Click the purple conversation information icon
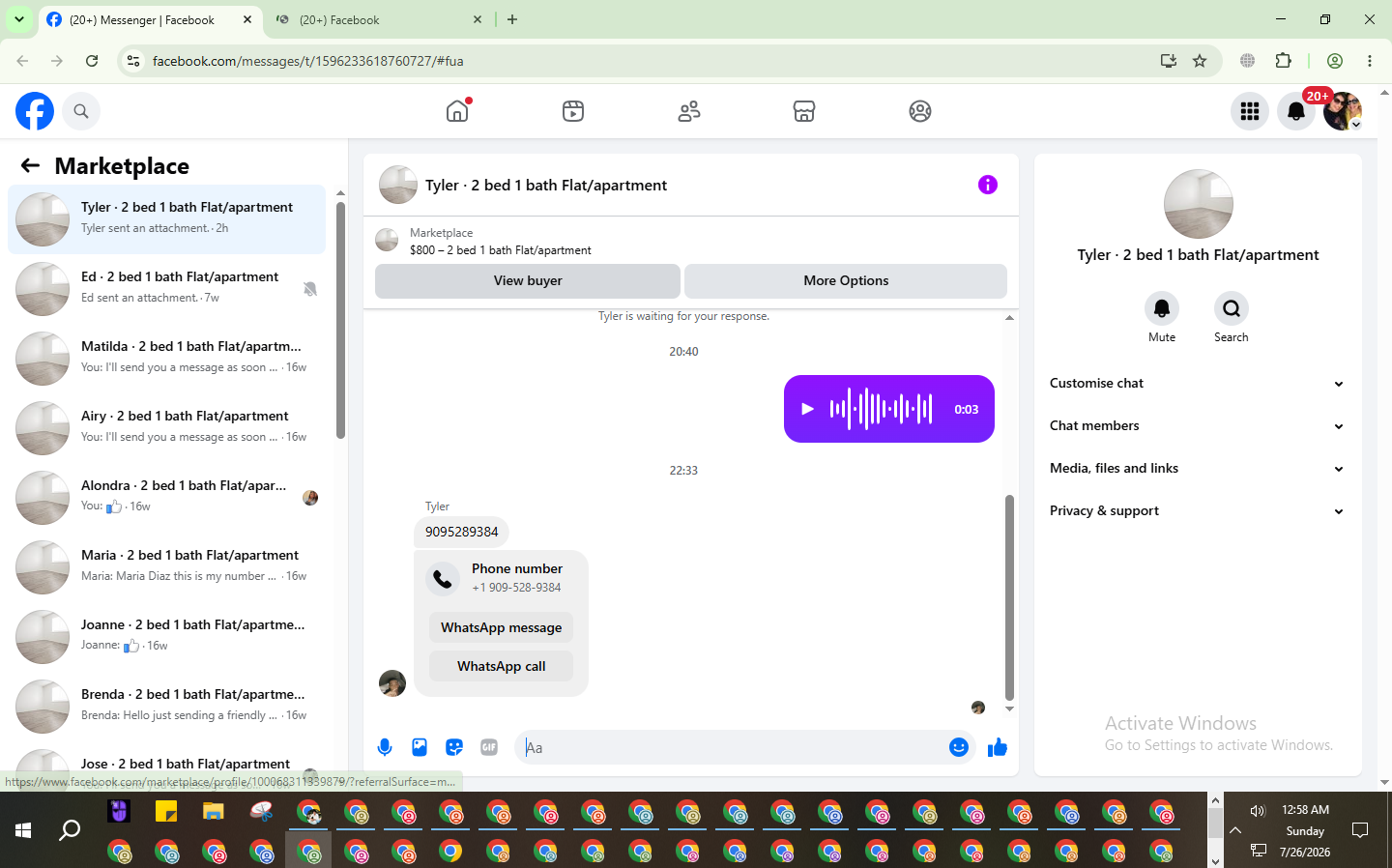Viewport: 1392px width, 868px height. (988, 185)
